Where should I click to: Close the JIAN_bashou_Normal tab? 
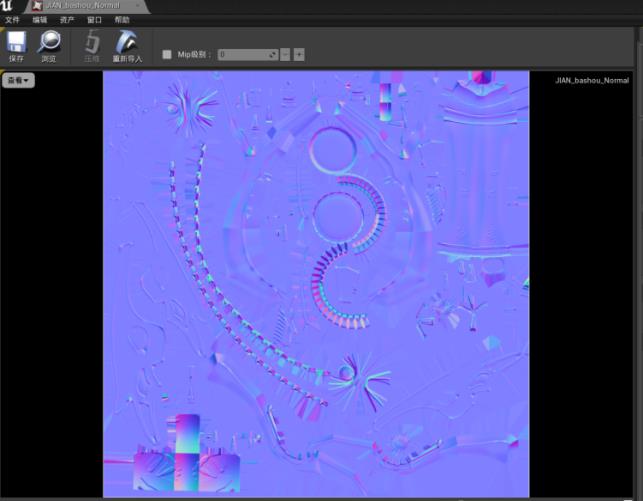pyautogui.click(x=138, y=5)
